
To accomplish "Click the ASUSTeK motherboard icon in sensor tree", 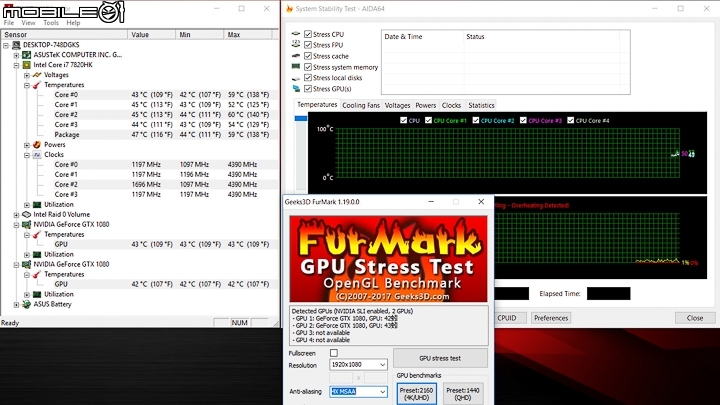I will 27,55.
